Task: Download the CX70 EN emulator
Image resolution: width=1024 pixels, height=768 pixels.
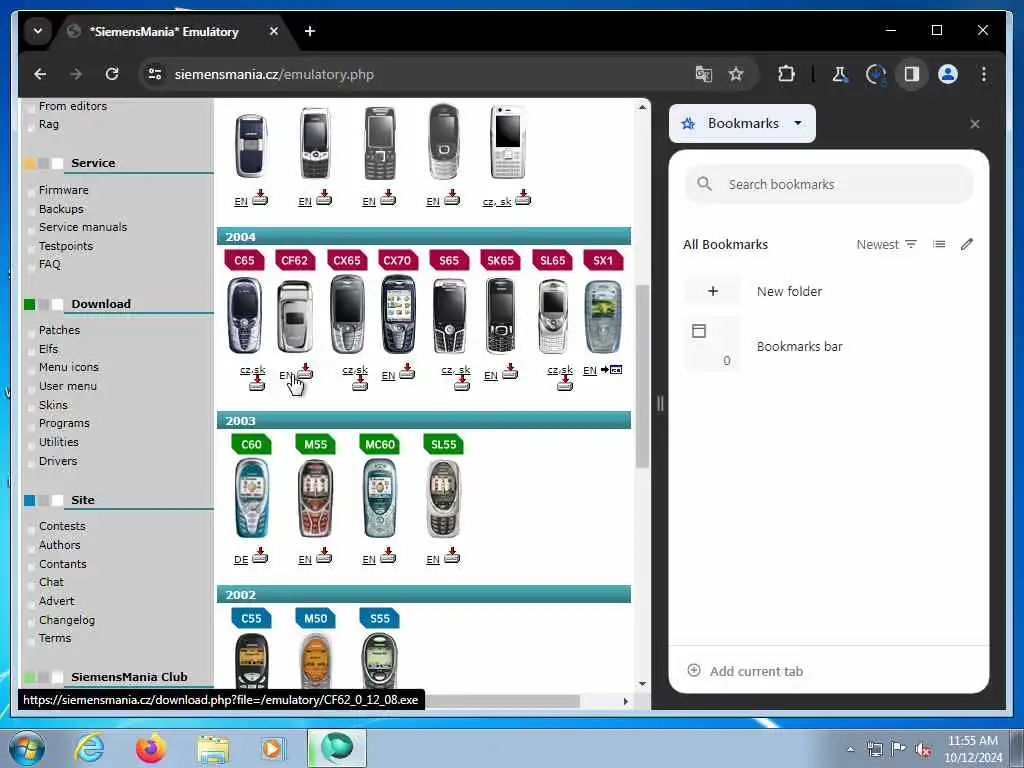Action: click(x=408, y=372)
